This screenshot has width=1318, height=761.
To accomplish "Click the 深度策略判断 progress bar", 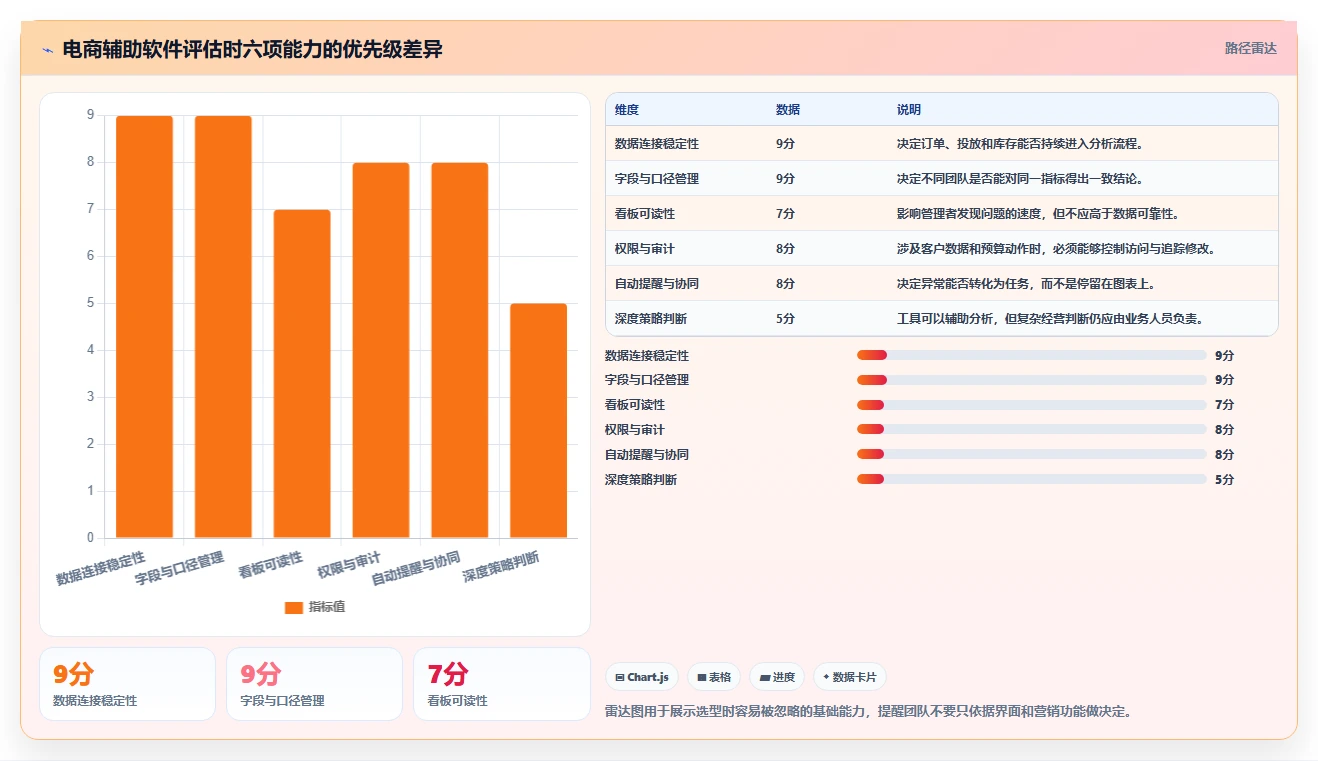I will pos(1032,480).
